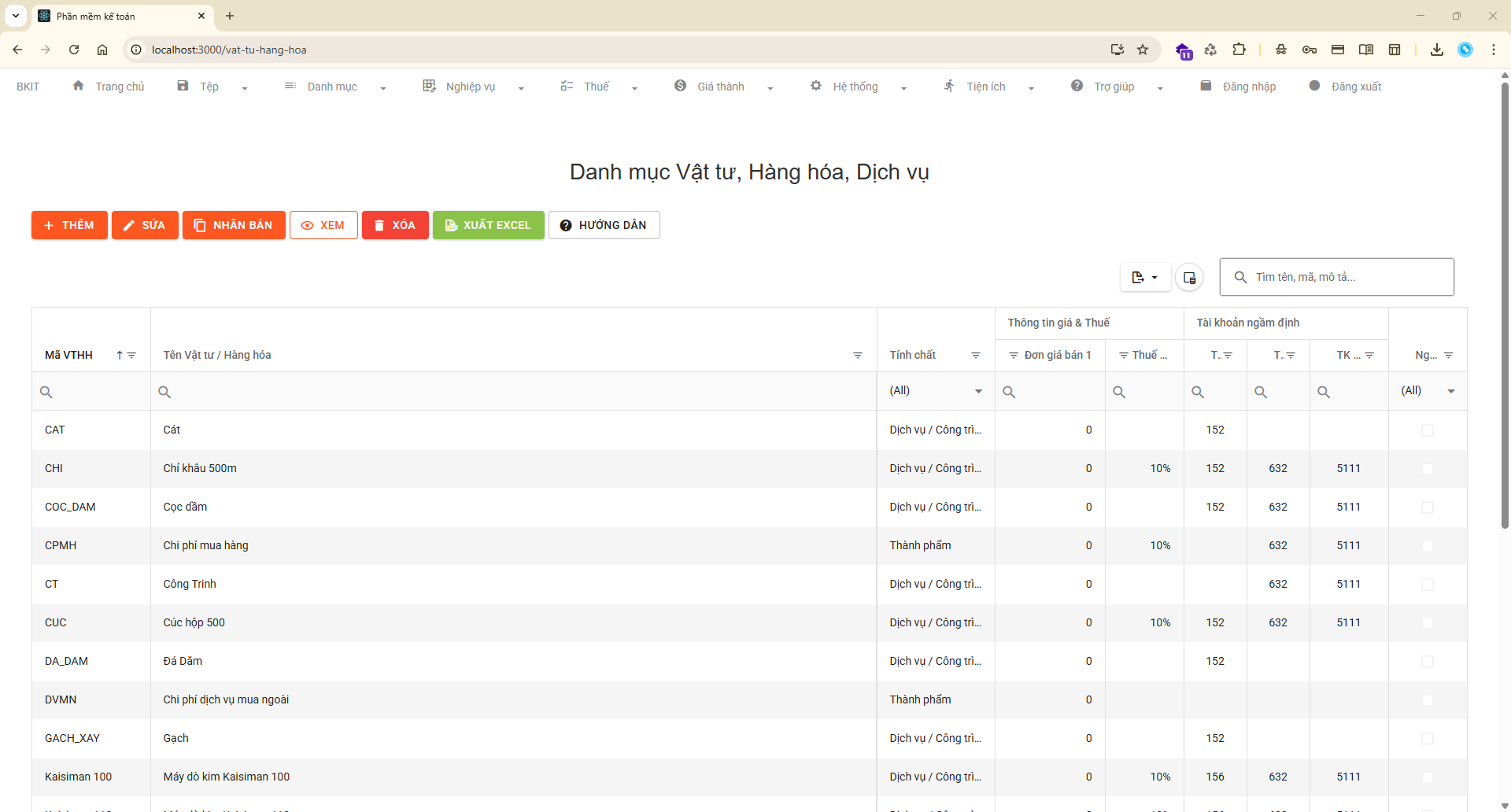Viewport: 1511px width, 812px height.
Task: Open the password key icon in the browser toolbar
Action: pos(1310,50)
